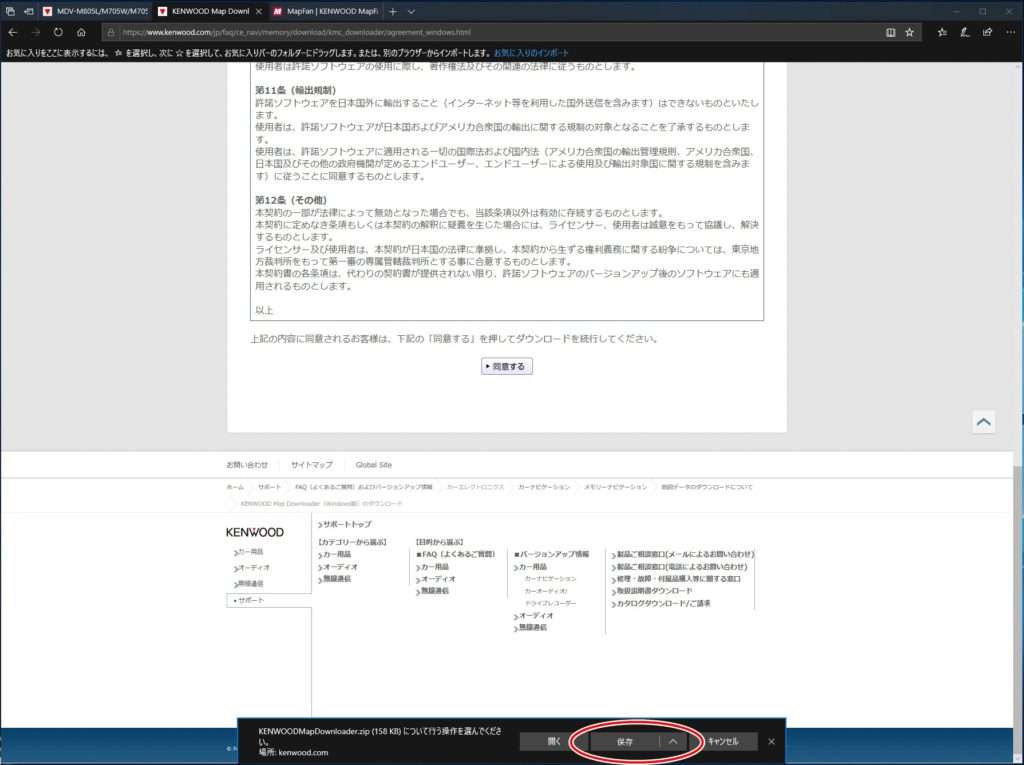Open the カーオーディオ sub-link
The height and width of the screenshot is (765, 1024).
pos(546,591)
